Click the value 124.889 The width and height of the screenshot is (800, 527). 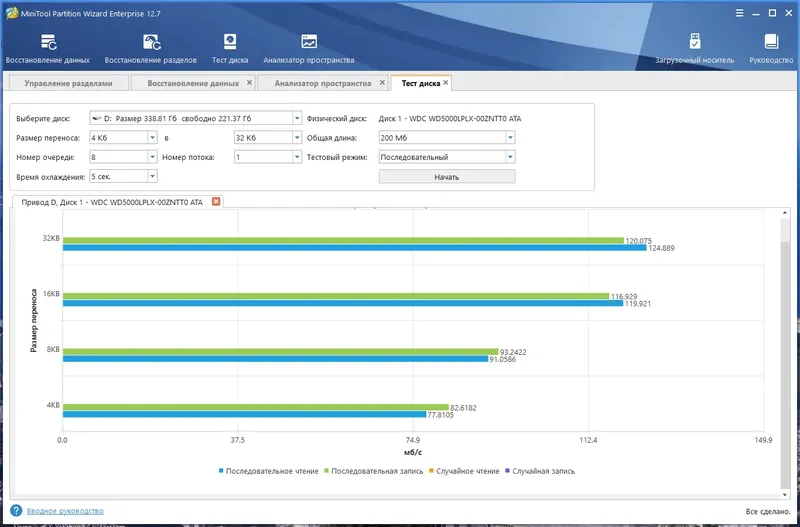click(662, 249)
